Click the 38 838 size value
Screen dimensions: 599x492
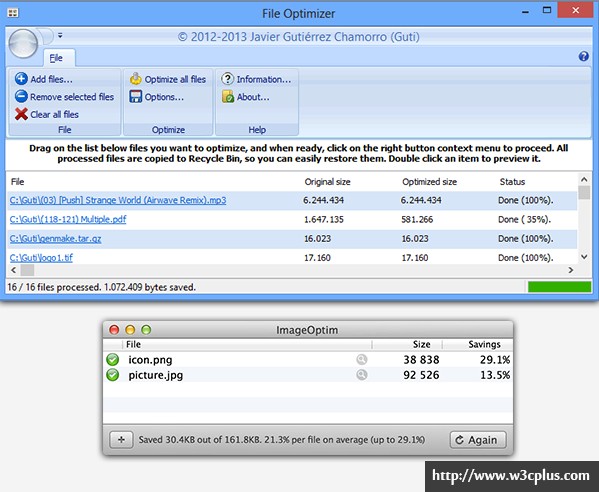pos(421,360)
